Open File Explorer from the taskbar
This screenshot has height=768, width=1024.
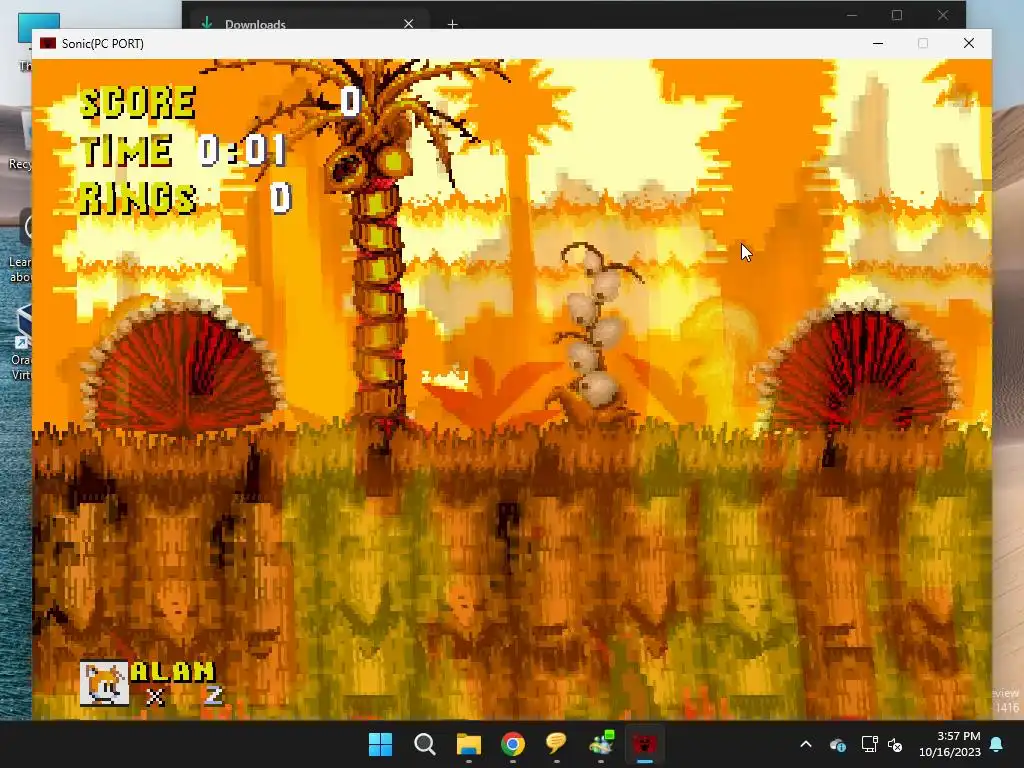[x=468, y=744]
